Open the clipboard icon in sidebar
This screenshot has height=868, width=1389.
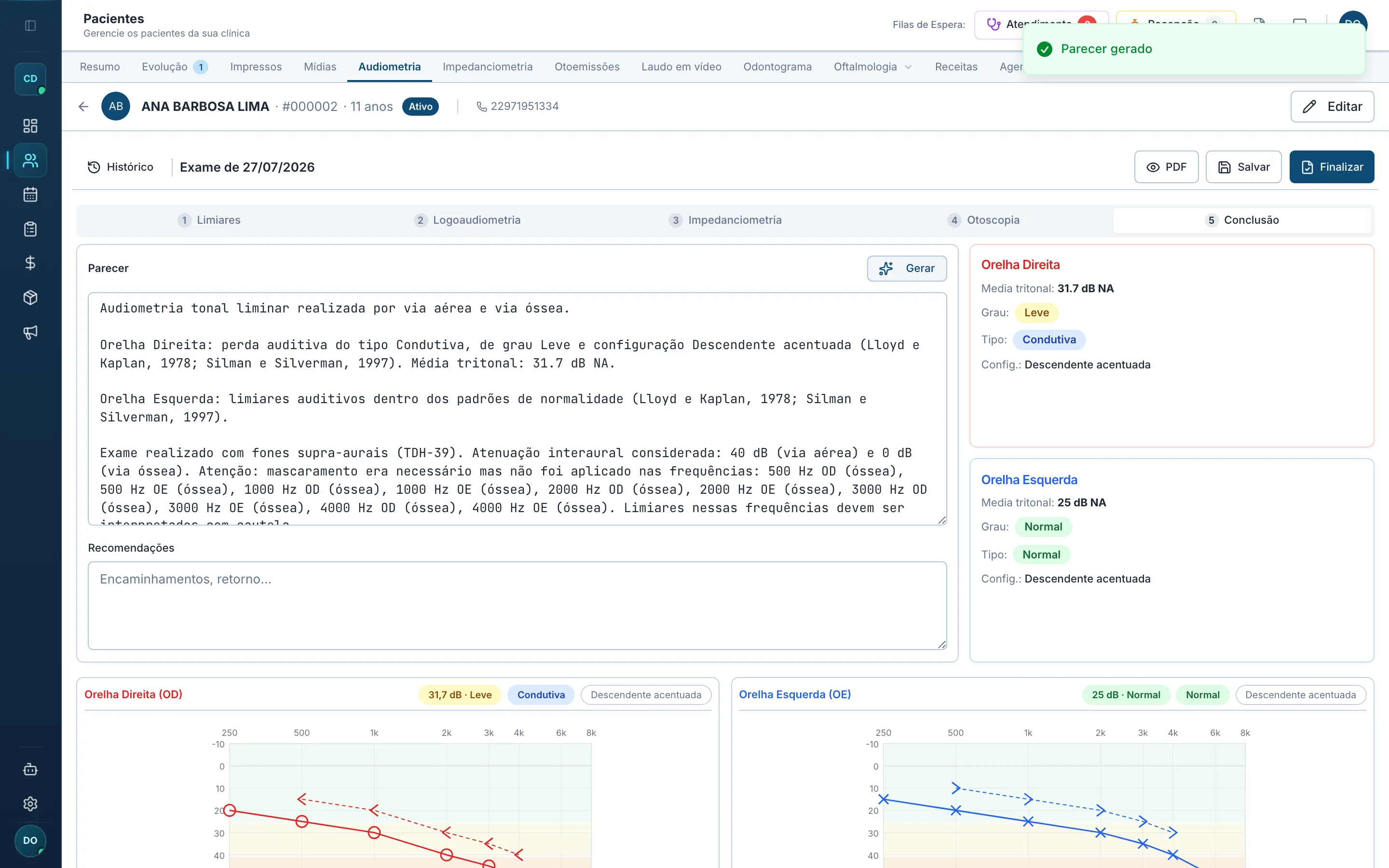[30, 229]
